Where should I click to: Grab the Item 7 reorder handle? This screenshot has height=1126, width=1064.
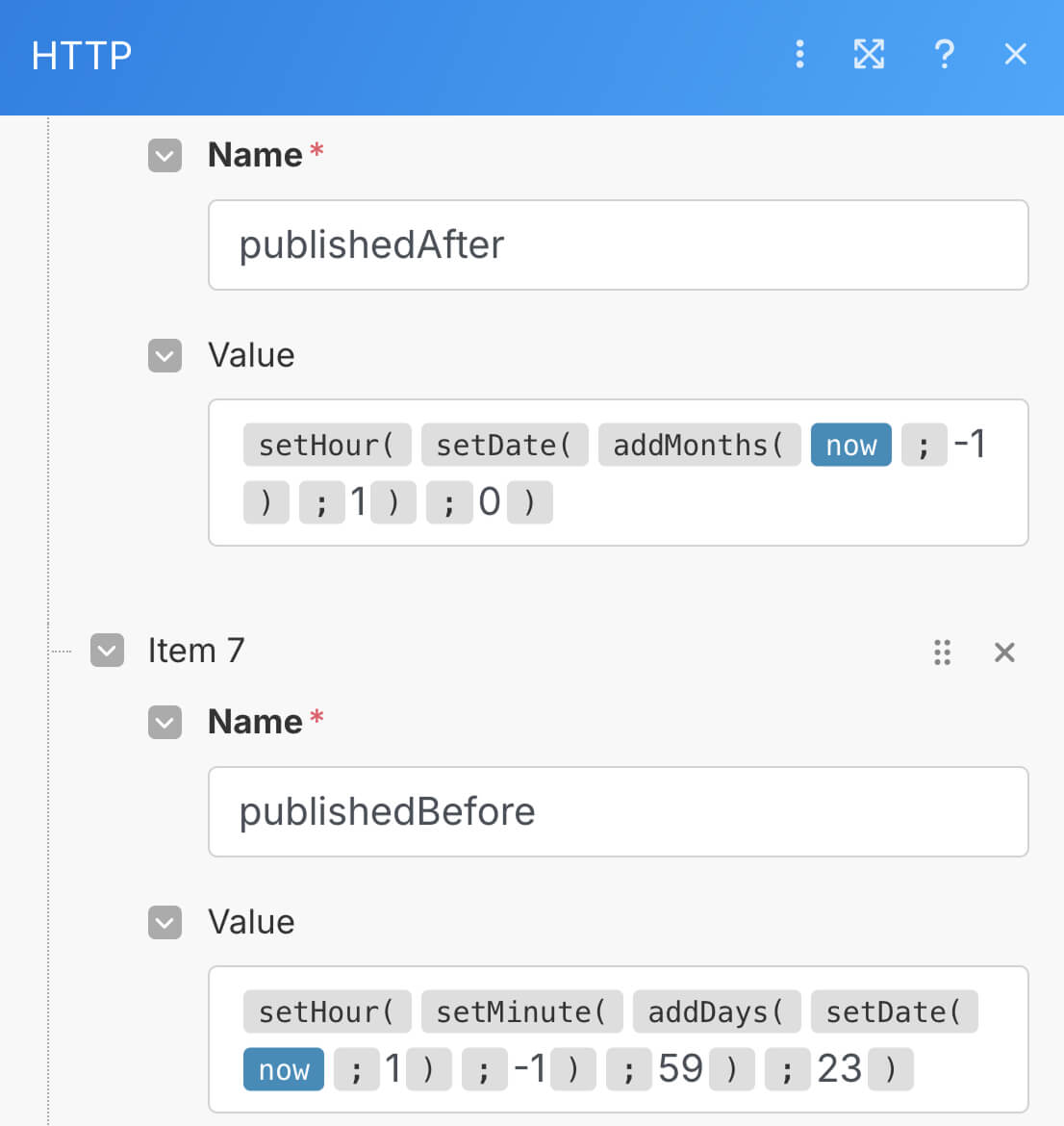942,653
